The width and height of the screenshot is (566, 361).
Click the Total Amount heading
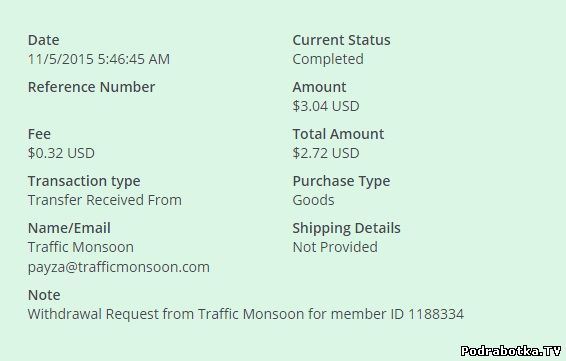(338, 134)
